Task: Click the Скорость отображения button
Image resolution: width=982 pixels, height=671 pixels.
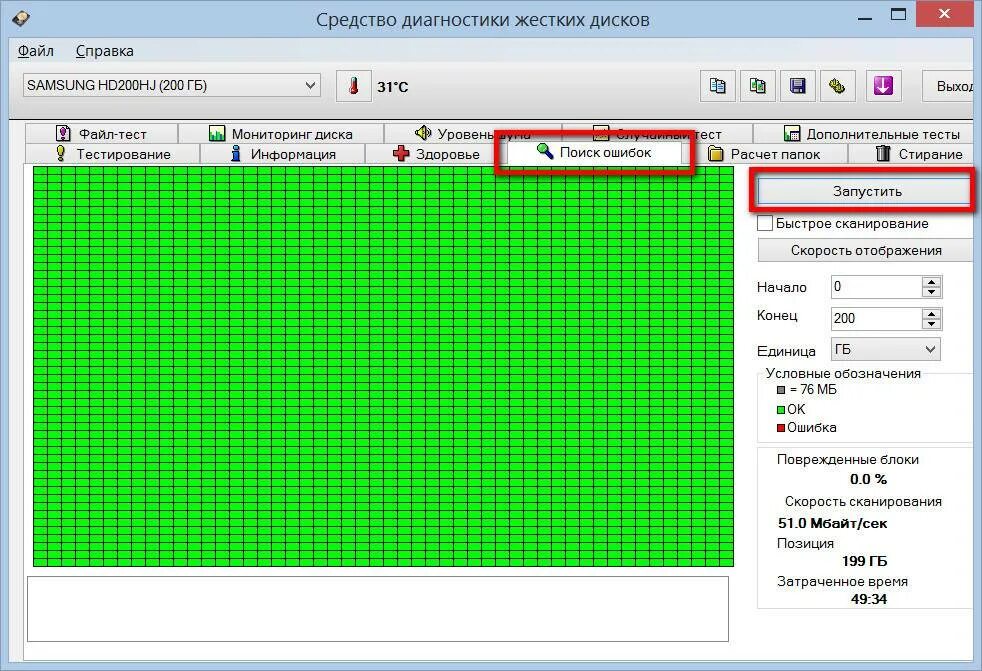Action: click(866, 251)
